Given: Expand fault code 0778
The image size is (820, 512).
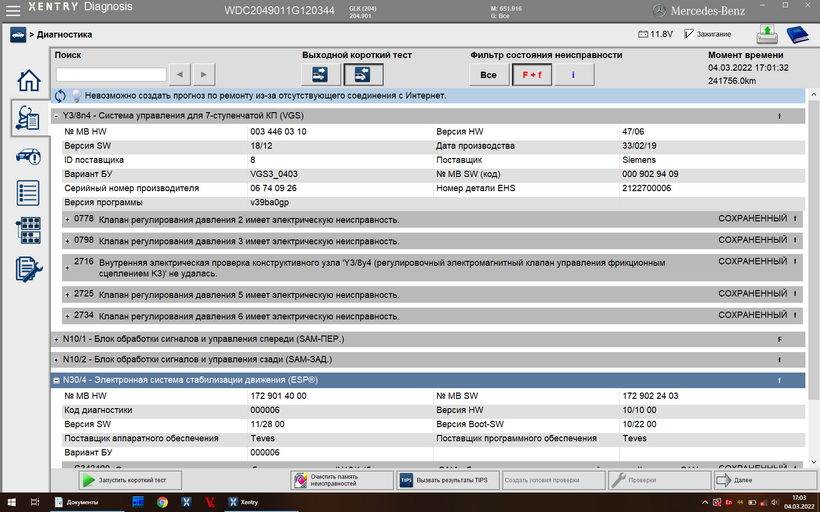Looking at the screenshot, I should (67, 220).
